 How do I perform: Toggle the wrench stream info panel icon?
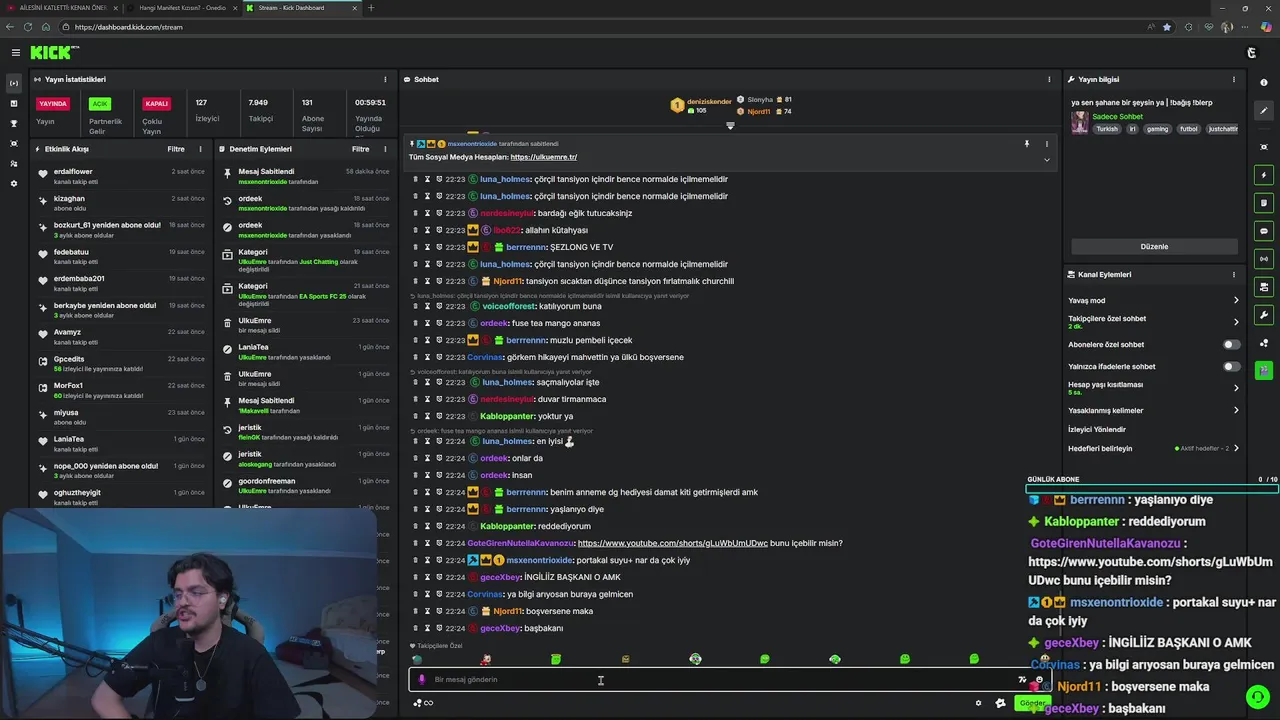(x=1264, y=315)
